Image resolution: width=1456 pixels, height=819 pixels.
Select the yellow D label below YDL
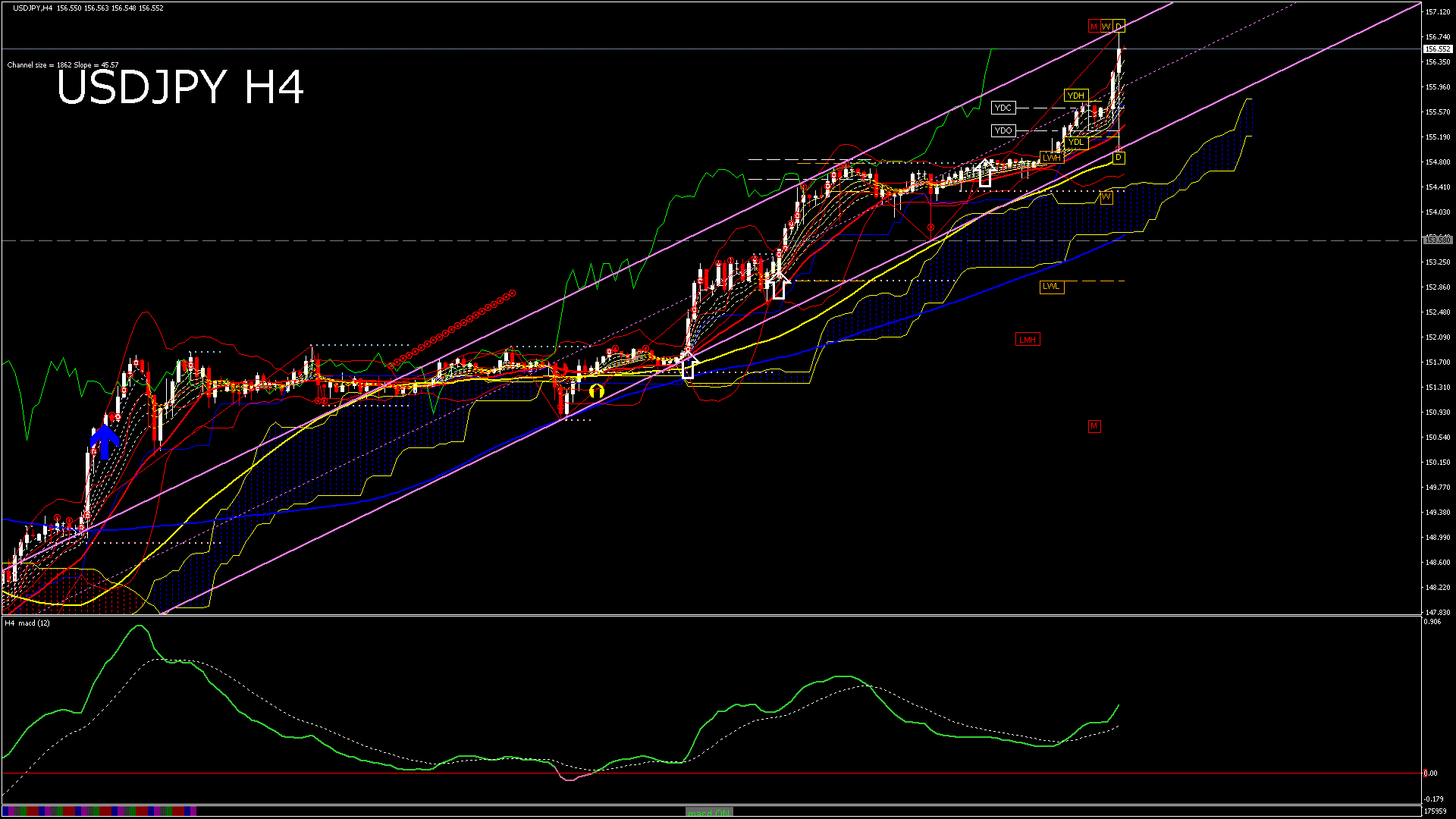tap(1119, 158)
